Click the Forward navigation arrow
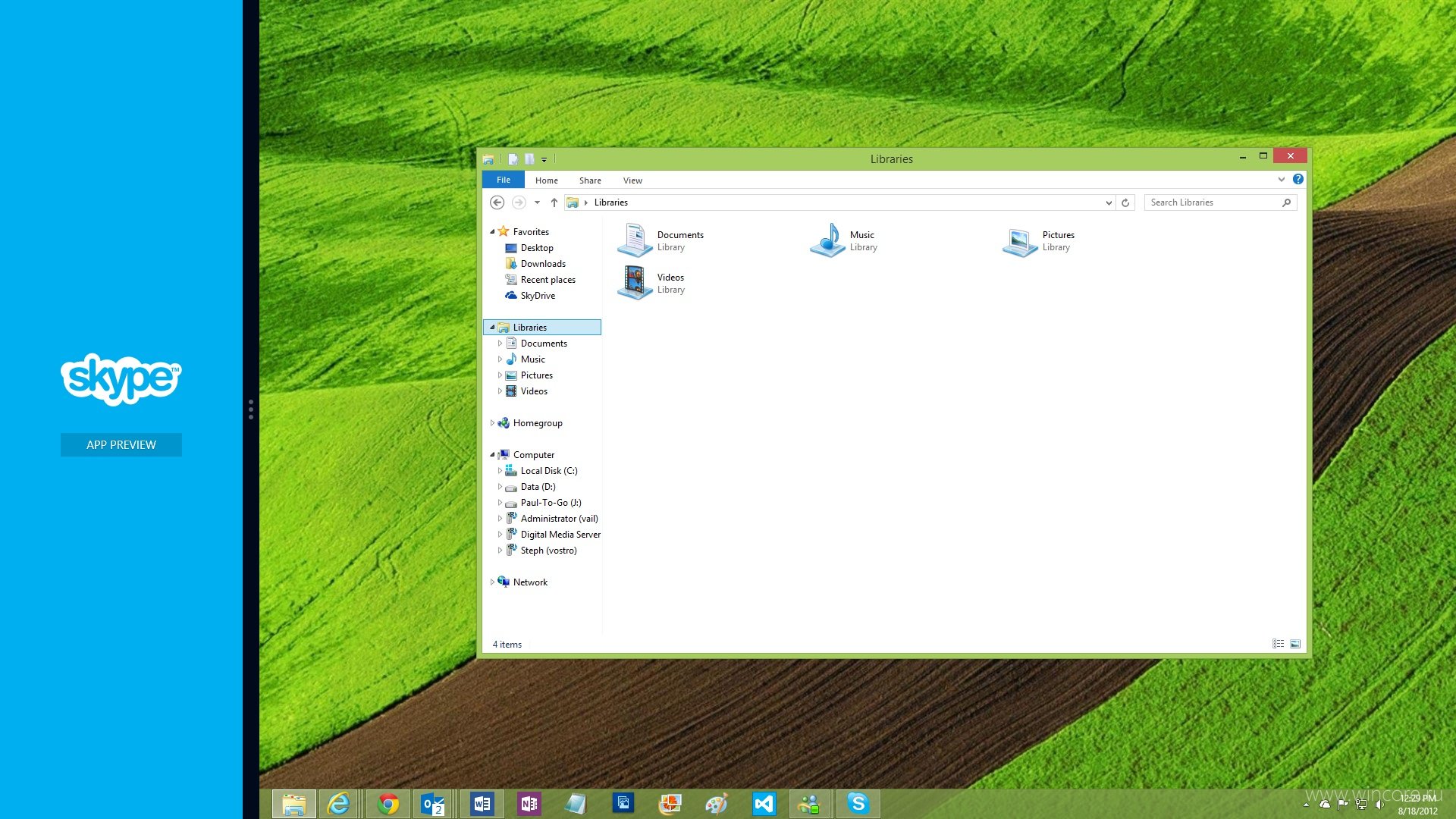The image size is (1456, 819). (519, 202)
